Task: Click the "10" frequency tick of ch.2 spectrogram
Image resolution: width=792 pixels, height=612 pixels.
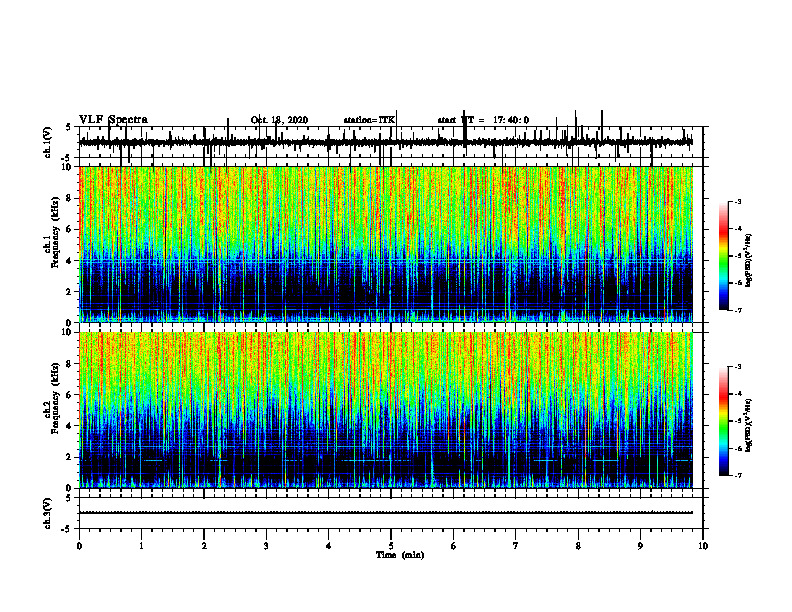Action: tap(67, 332)
